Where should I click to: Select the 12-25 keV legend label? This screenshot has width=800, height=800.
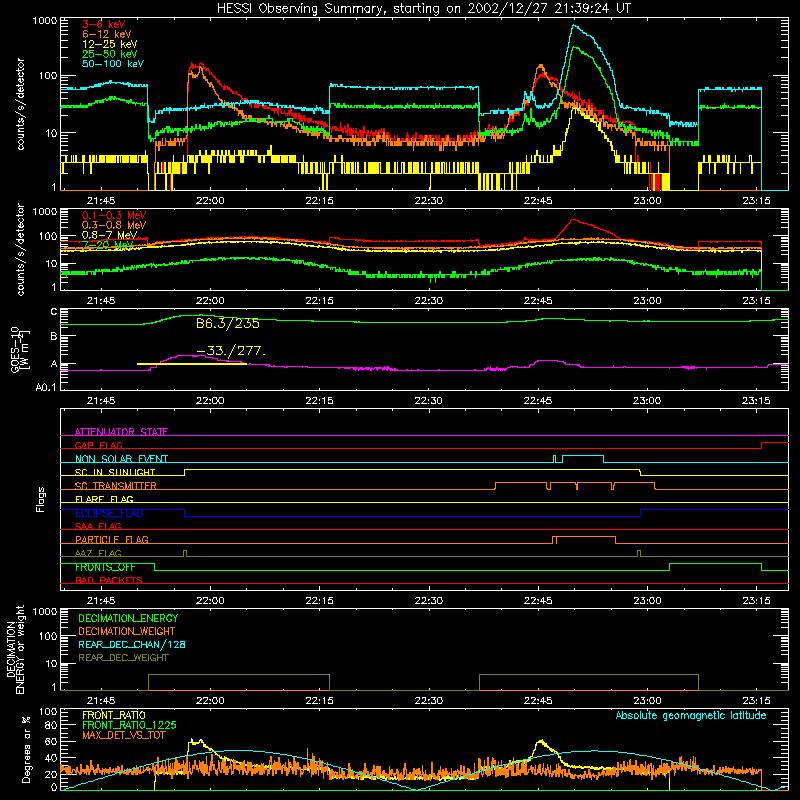tap(110, 44)
